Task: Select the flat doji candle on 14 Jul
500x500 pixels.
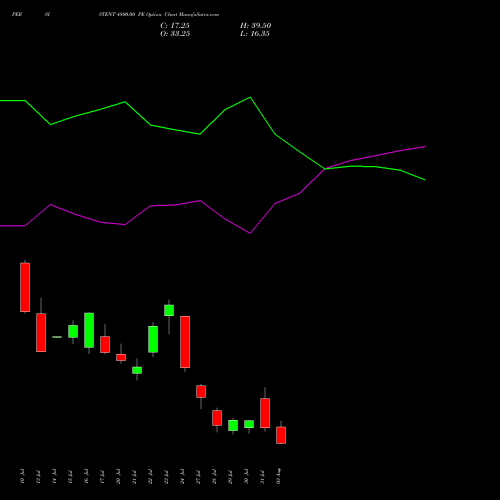Action: [57, 337]
